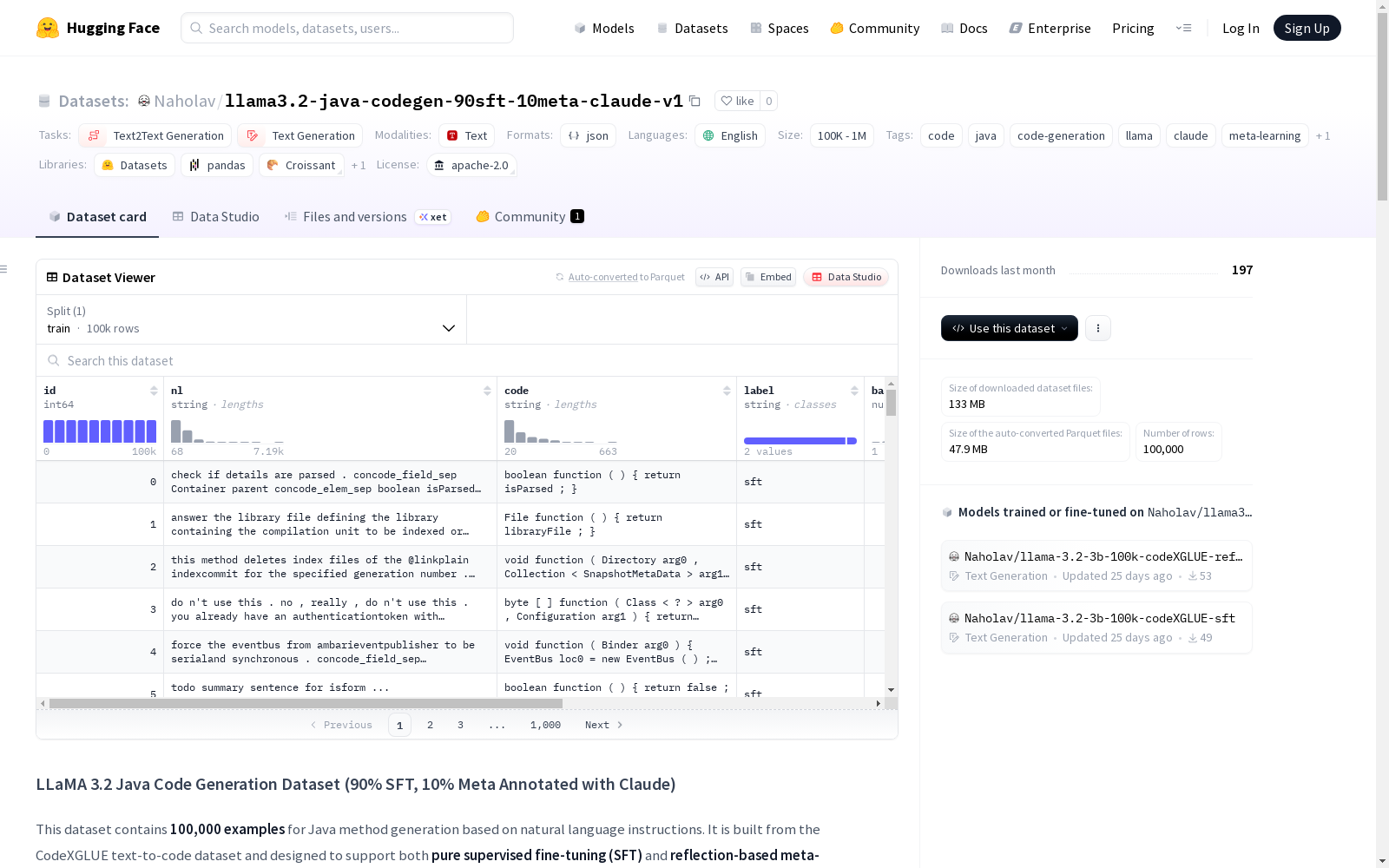Show additional libraries with +1
This screenshot has width=1389, height=868.
click(359, 165)
